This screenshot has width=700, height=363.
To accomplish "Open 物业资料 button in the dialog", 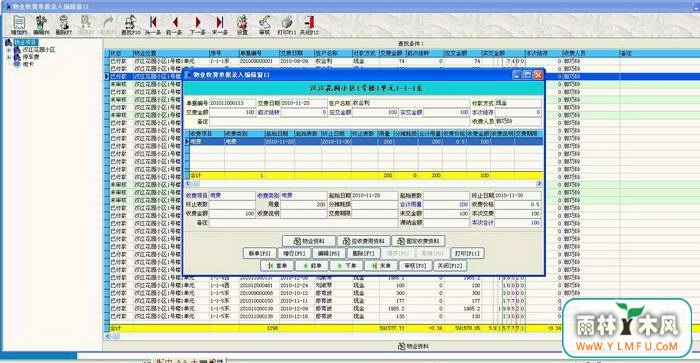I will pyautogui.click(x=309, y=241).
